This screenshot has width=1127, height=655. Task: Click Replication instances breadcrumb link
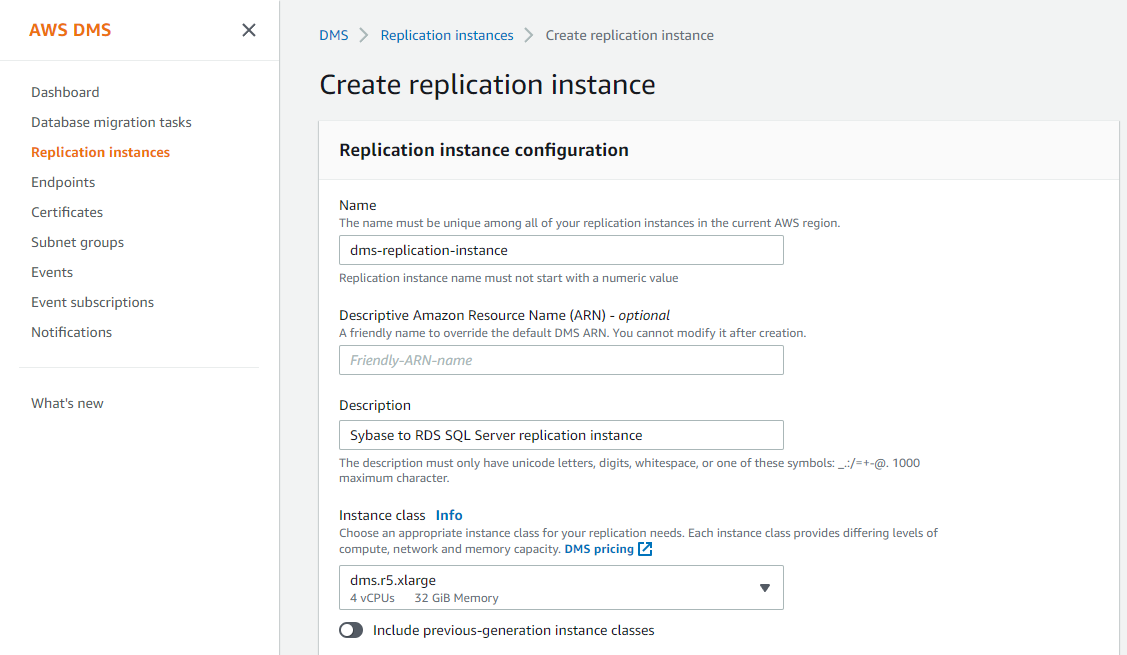(447, 35)
